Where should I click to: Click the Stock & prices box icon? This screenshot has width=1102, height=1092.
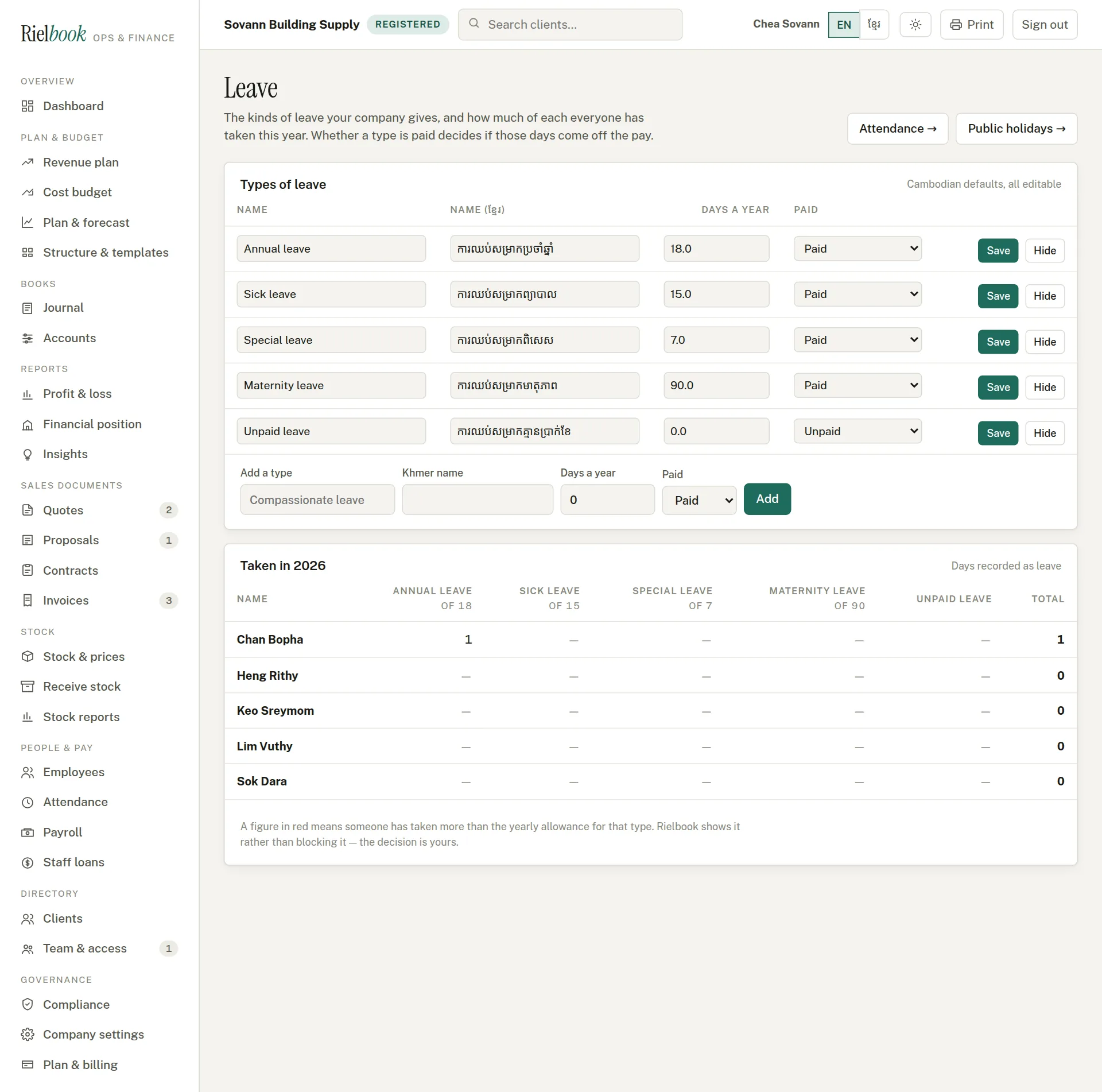click(28, 656)
